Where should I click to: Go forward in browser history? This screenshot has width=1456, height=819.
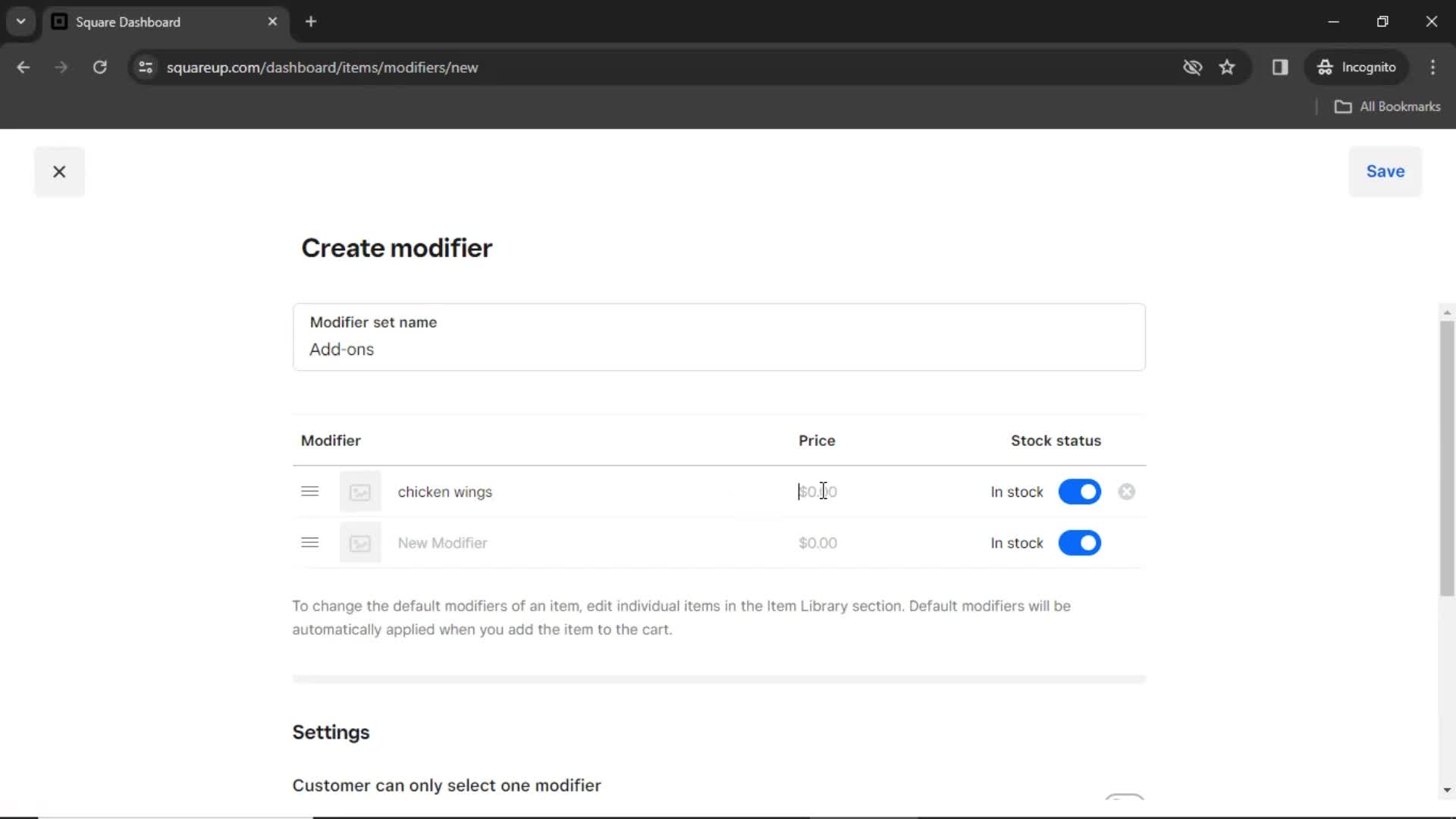coord(61,67)
